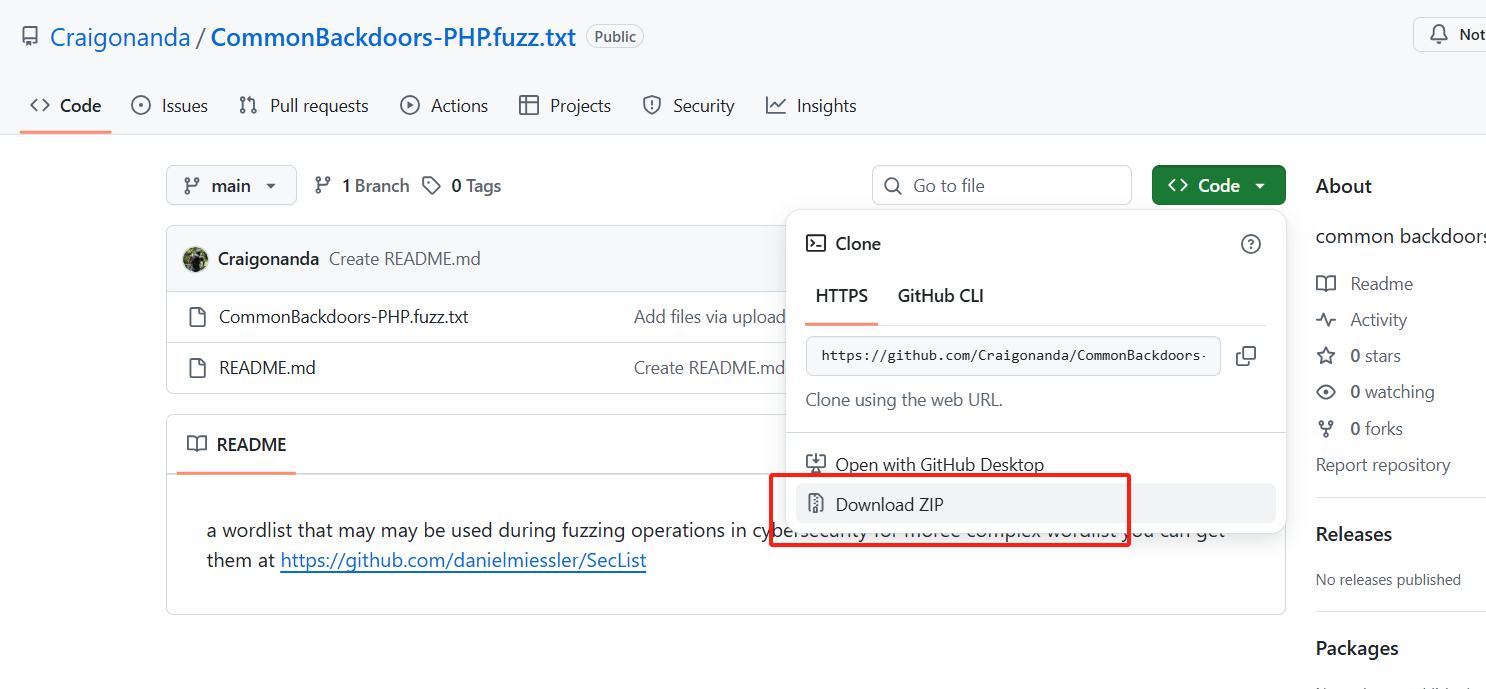Open the Readme link in About sidebar
The width and height of the screenshot is (1486, 689).
pyautogui.click(x=1381, y=284)
